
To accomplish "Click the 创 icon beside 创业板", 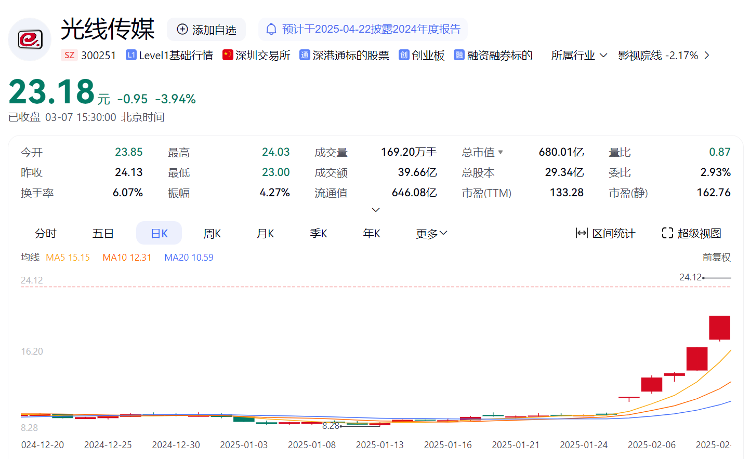I will 404,55.
